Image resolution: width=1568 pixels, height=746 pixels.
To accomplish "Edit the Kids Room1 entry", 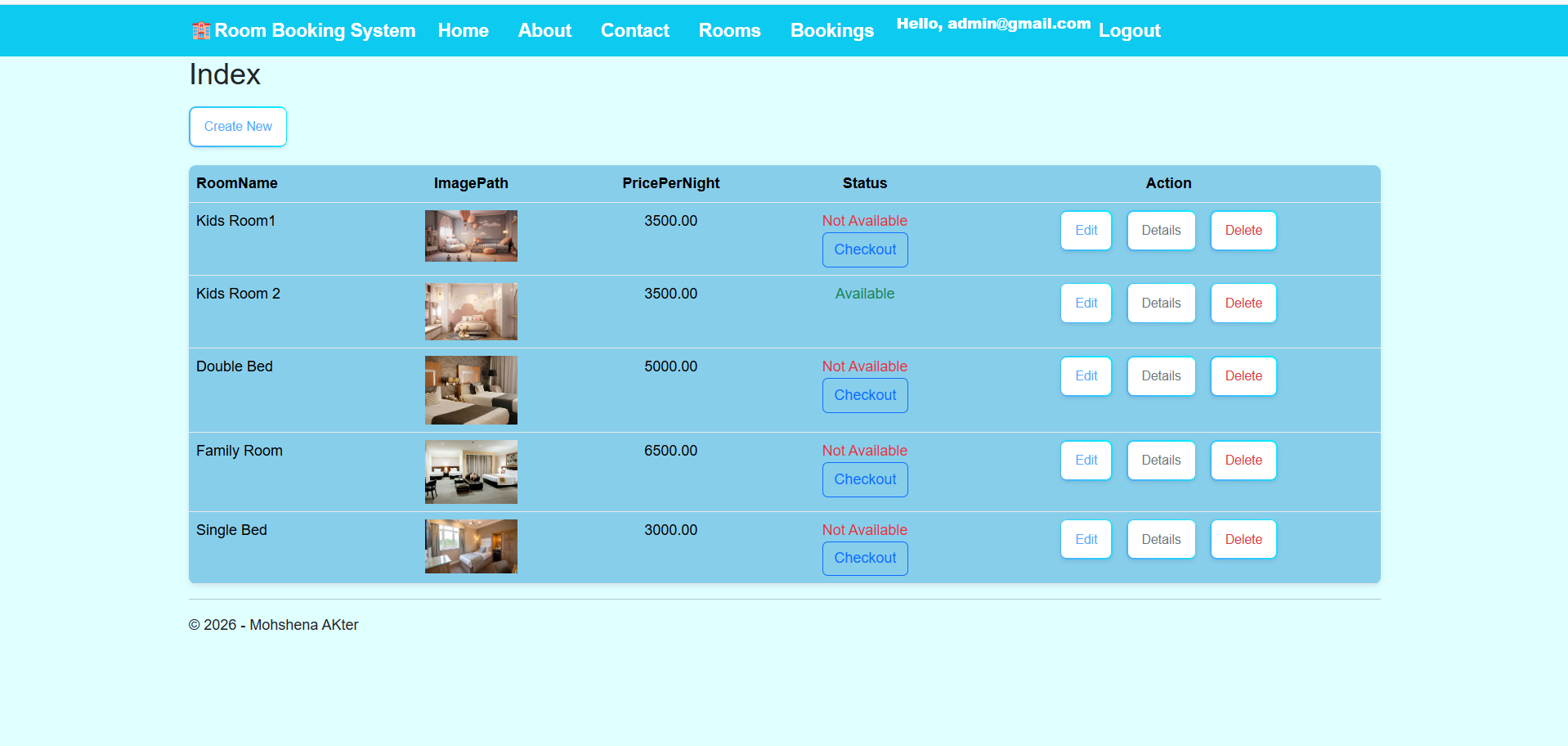I will point(1086,230).
